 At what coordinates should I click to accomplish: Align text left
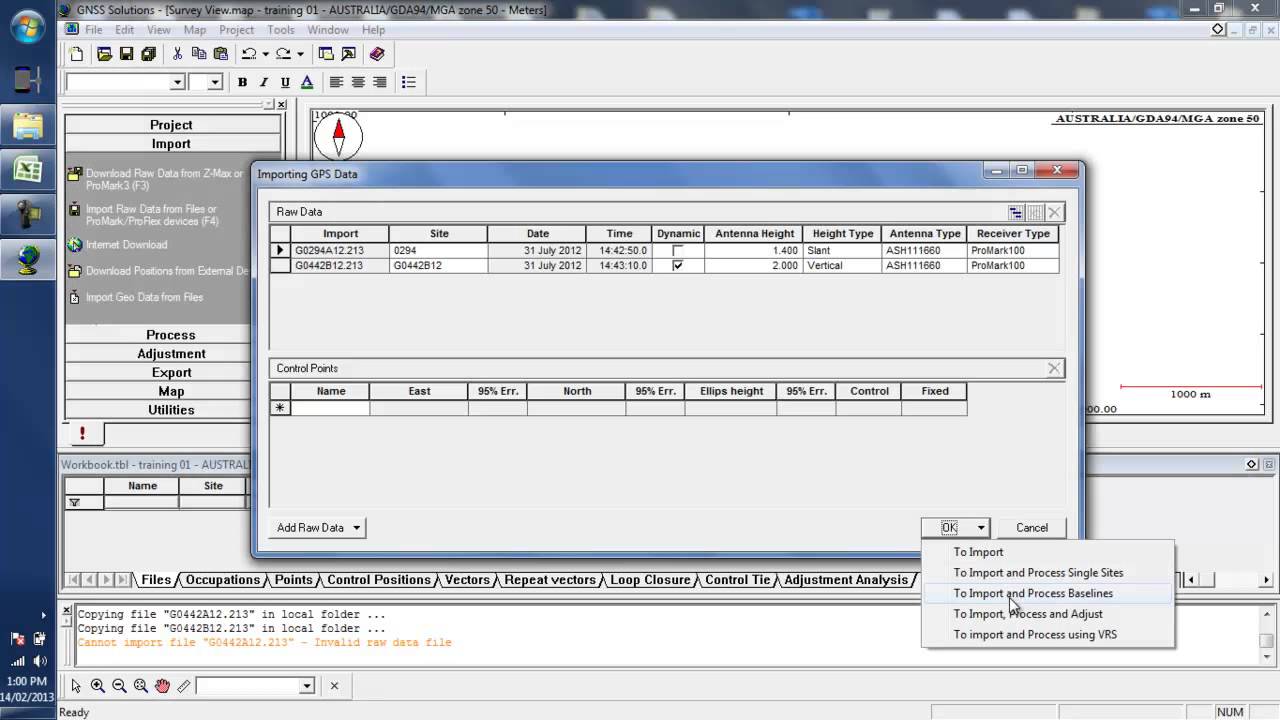point(336,82)
